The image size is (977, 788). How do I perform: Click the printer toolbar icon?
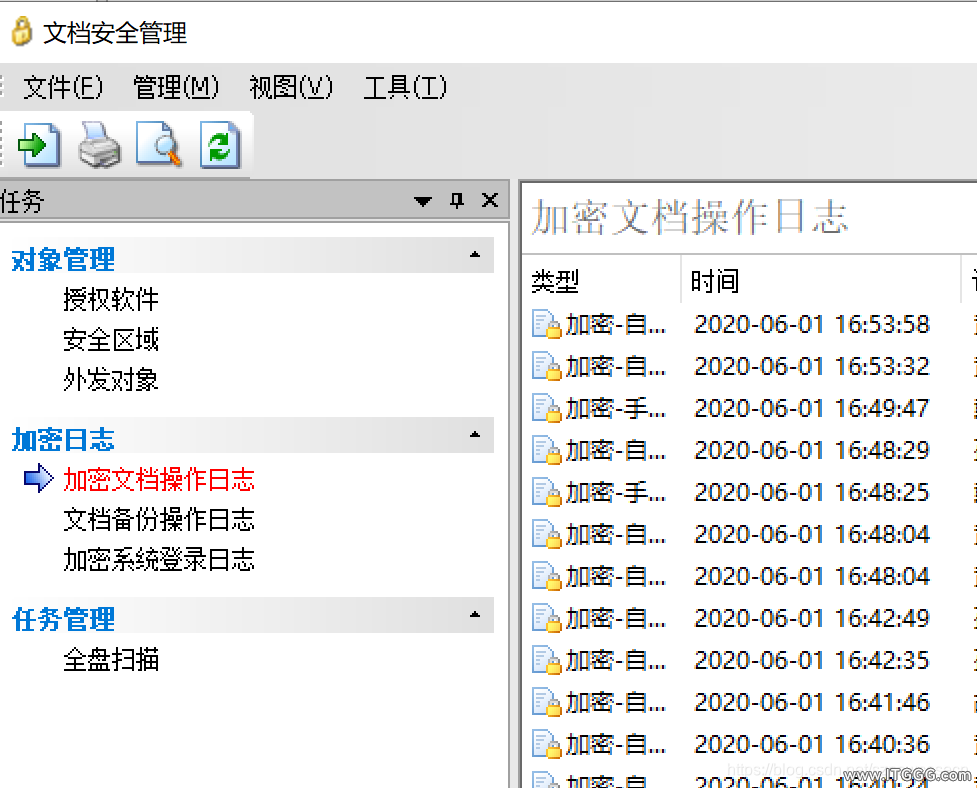tap(100, 145)
